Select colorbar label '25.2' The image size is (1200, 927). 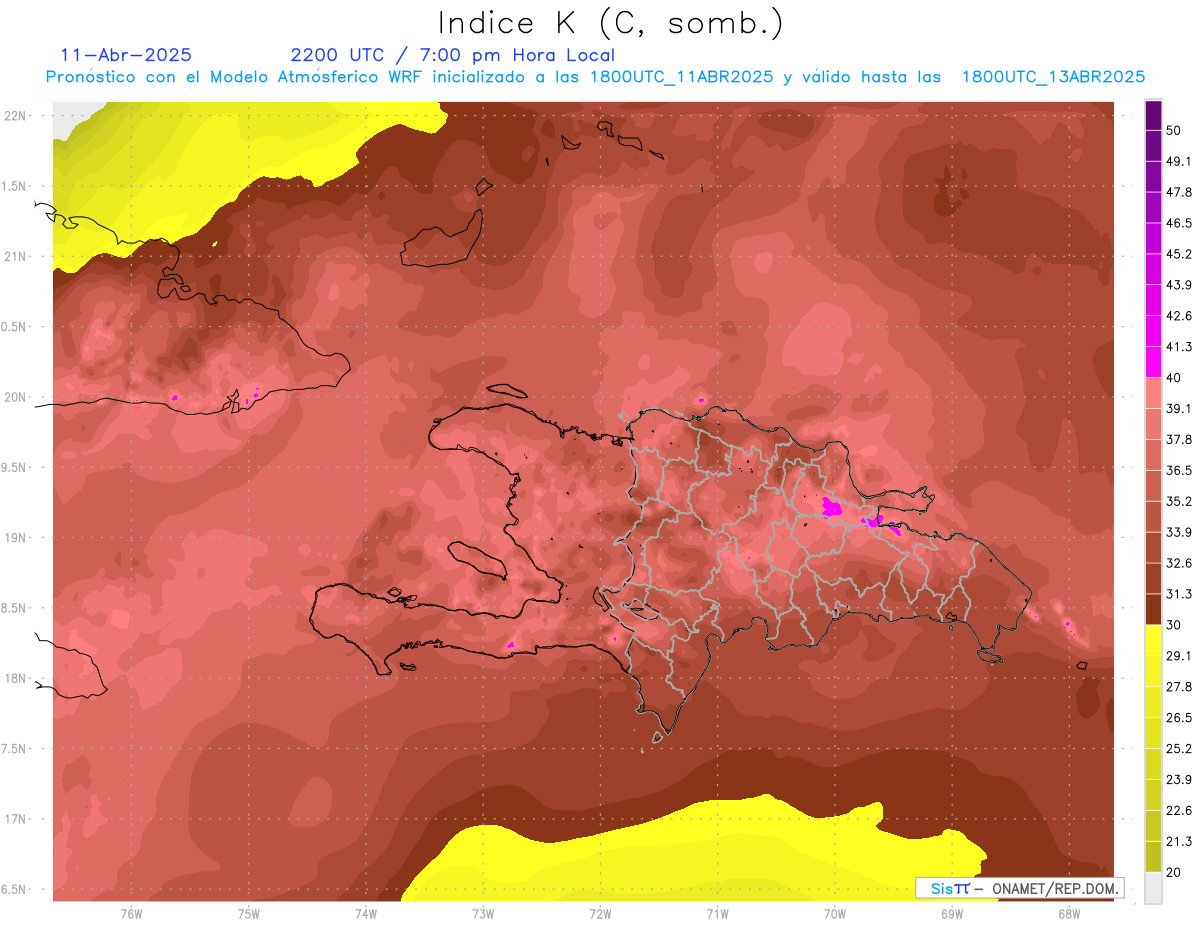click(1179, 748)
